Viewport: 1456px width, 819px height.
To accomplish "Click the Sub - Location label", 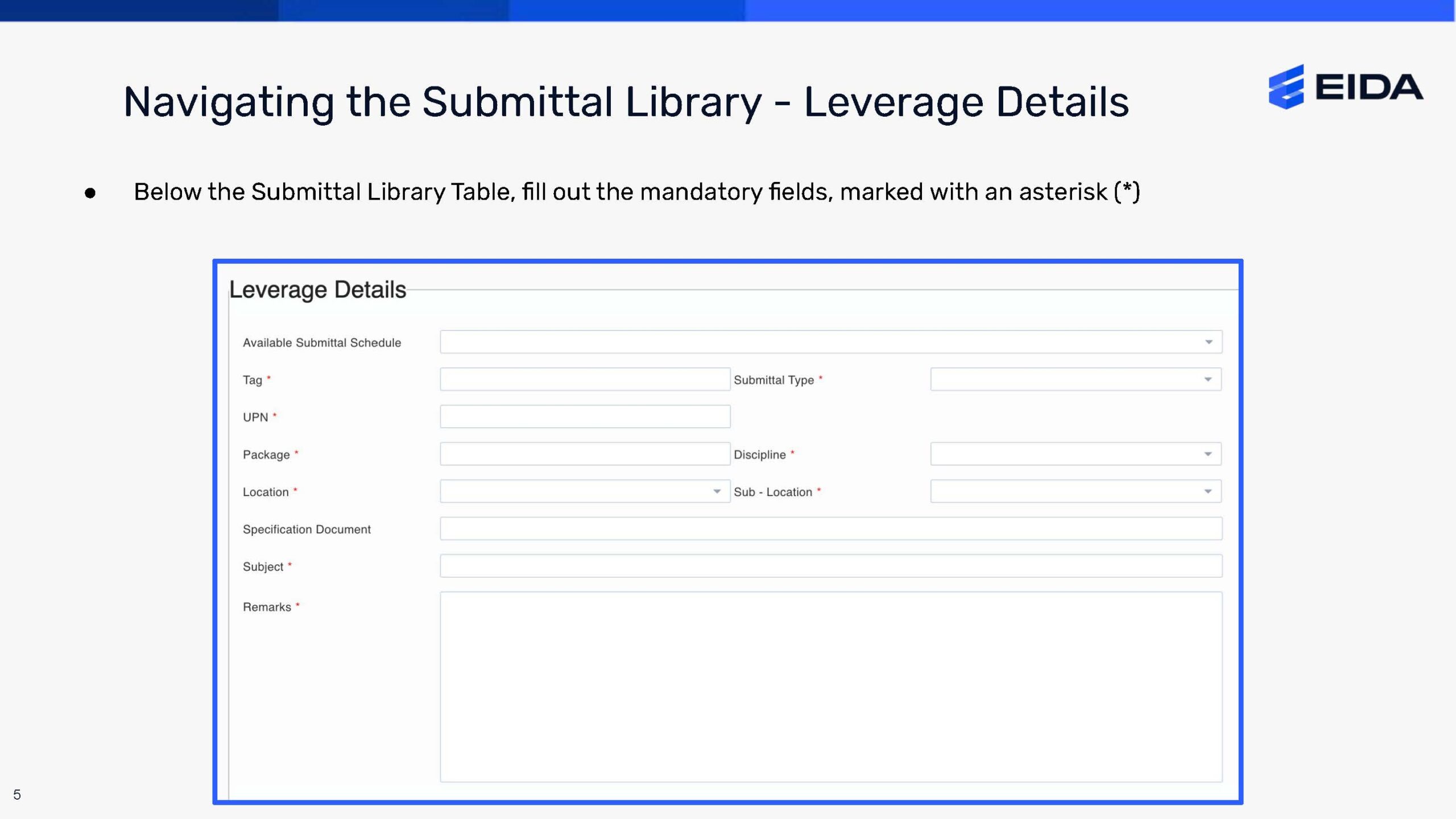I will [773, 492].
